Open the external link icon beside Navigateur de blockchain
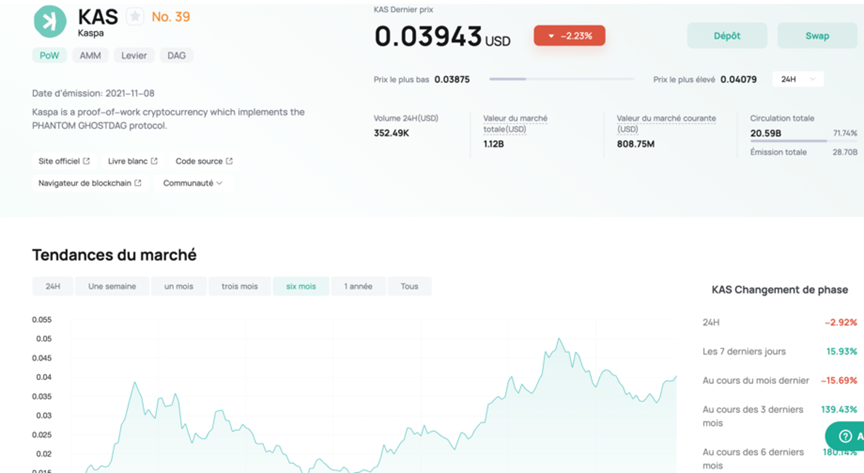Viewport: 864px width, 473px height. tap(138, 183)
